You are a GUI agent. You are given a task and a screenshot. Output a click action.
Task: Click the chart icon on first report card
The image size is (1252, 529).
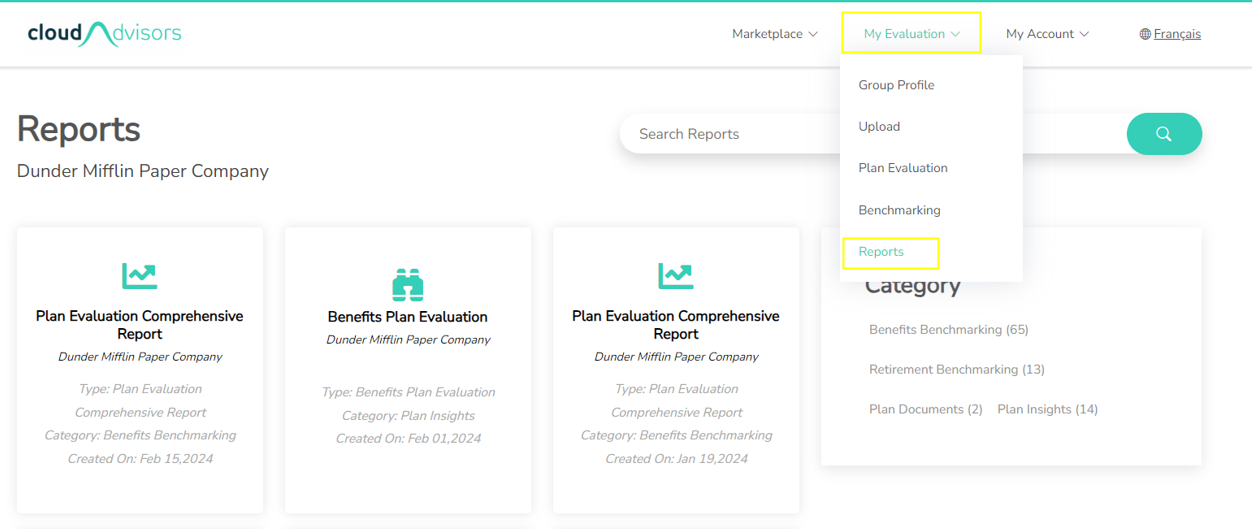[x=140, y=276]
